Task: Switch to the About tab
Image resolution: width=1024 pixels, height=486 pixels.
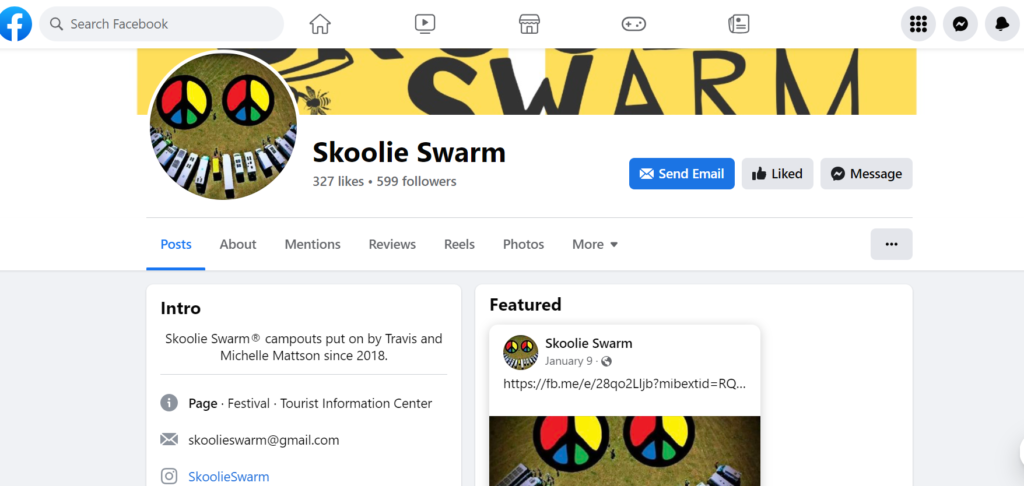Action: coord(238,244)
